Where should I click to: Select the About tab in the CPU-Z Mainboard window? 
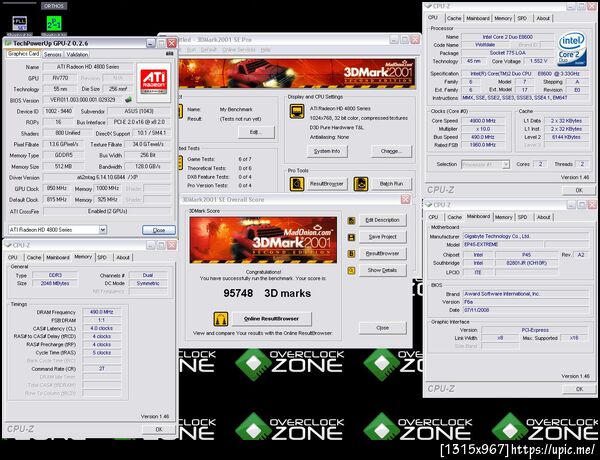543,217
